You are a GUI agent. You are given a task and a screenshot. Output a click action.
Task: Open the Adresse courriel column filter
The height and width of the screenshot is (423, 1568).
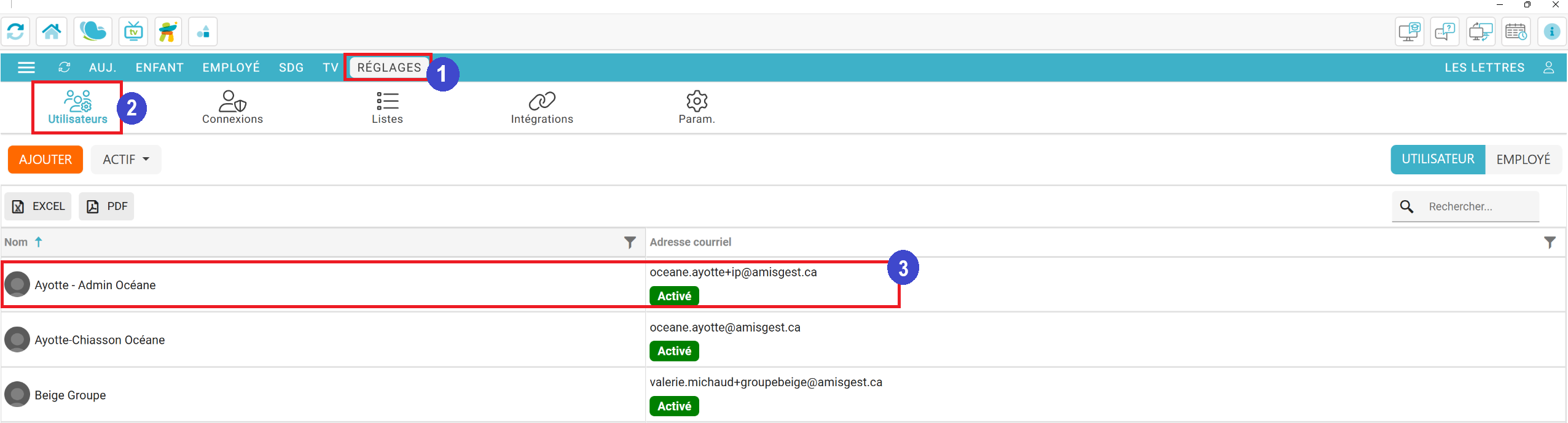click(1550, 243)
